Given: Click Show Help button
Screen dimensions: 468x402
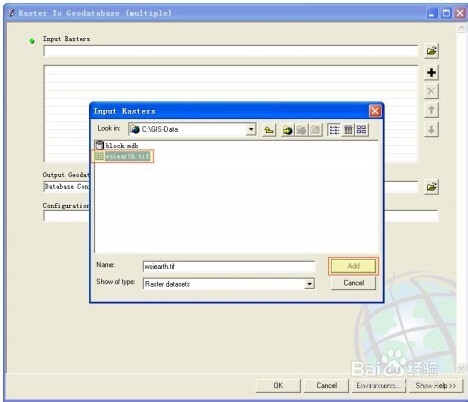Looking at the screenshot, I should coord(436,385).
